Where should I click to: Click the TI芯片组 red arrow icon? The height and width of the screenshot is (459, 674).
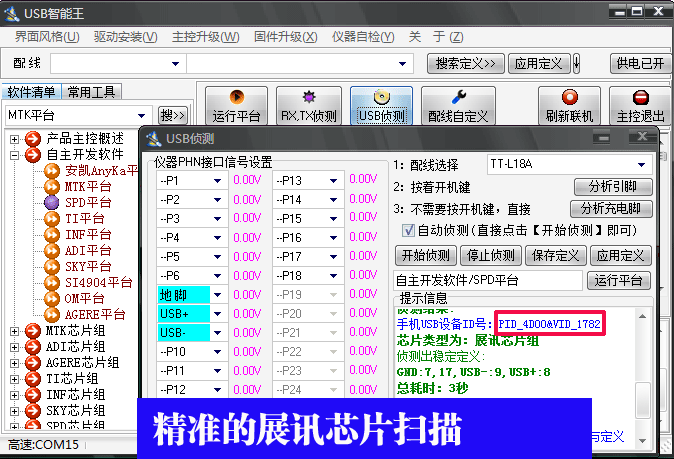[x=33, y=379]
